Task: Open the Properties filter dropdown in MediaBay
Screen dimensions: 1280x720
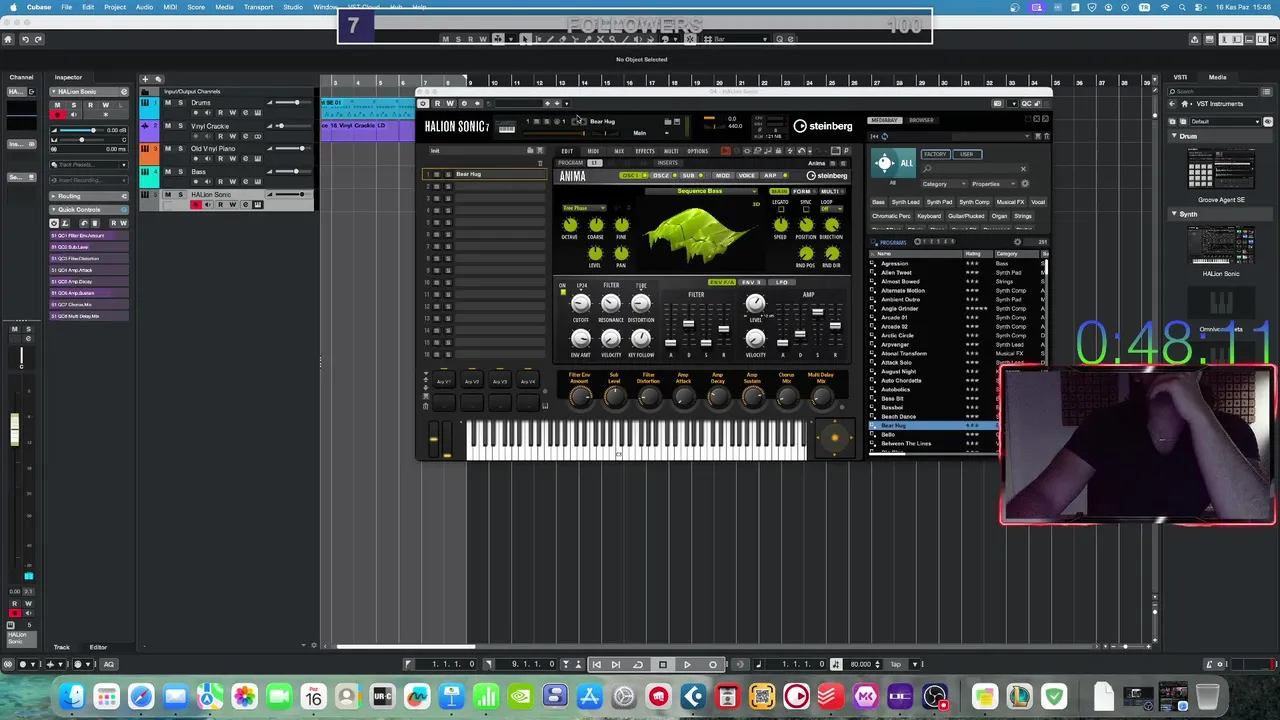Action: [994, 184]
